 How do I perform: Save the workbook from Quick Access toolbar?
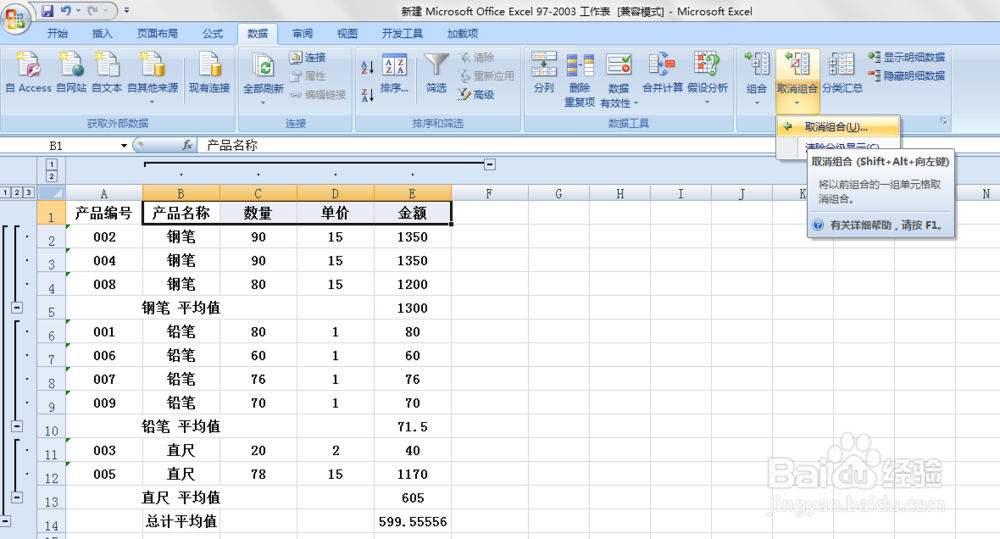tap(48, 11)
